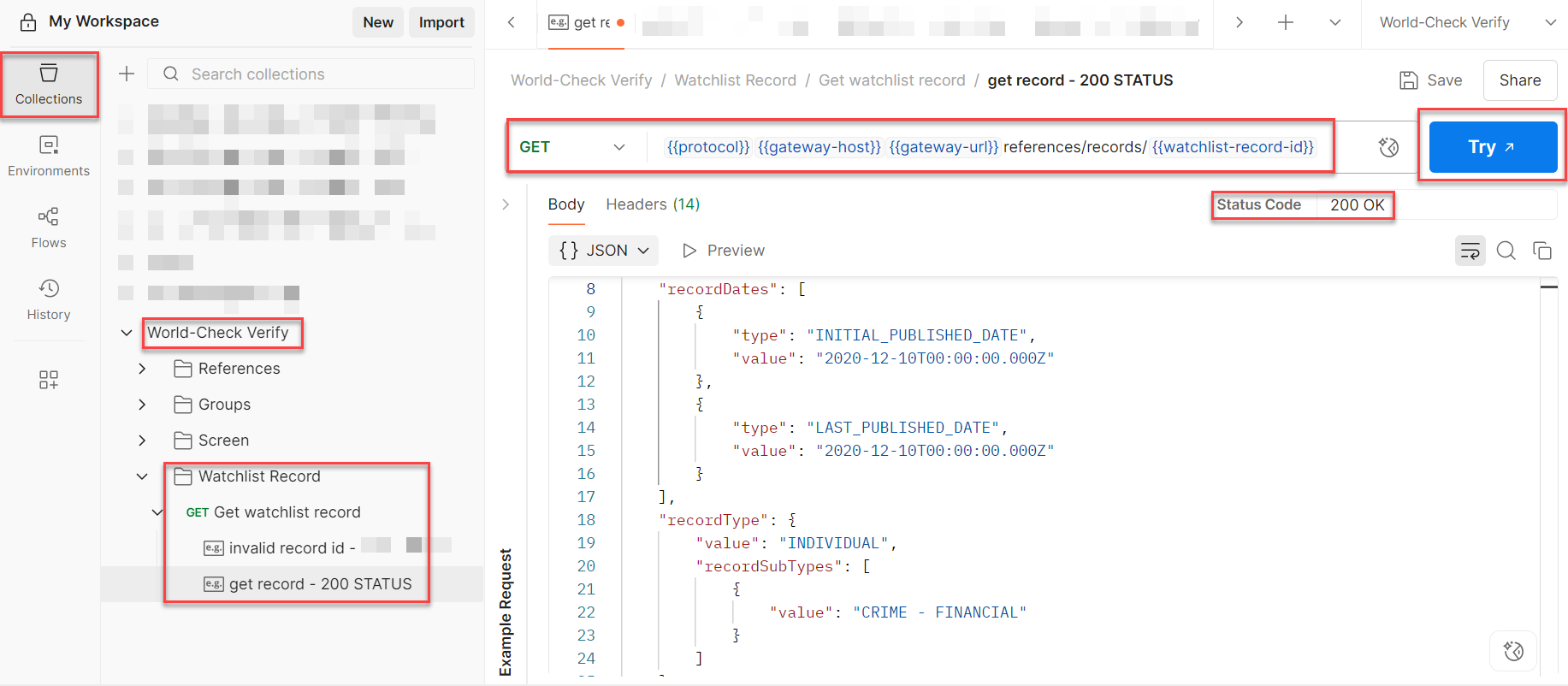
Task: Switch to the Headers (14) tab
Action: 653,204
